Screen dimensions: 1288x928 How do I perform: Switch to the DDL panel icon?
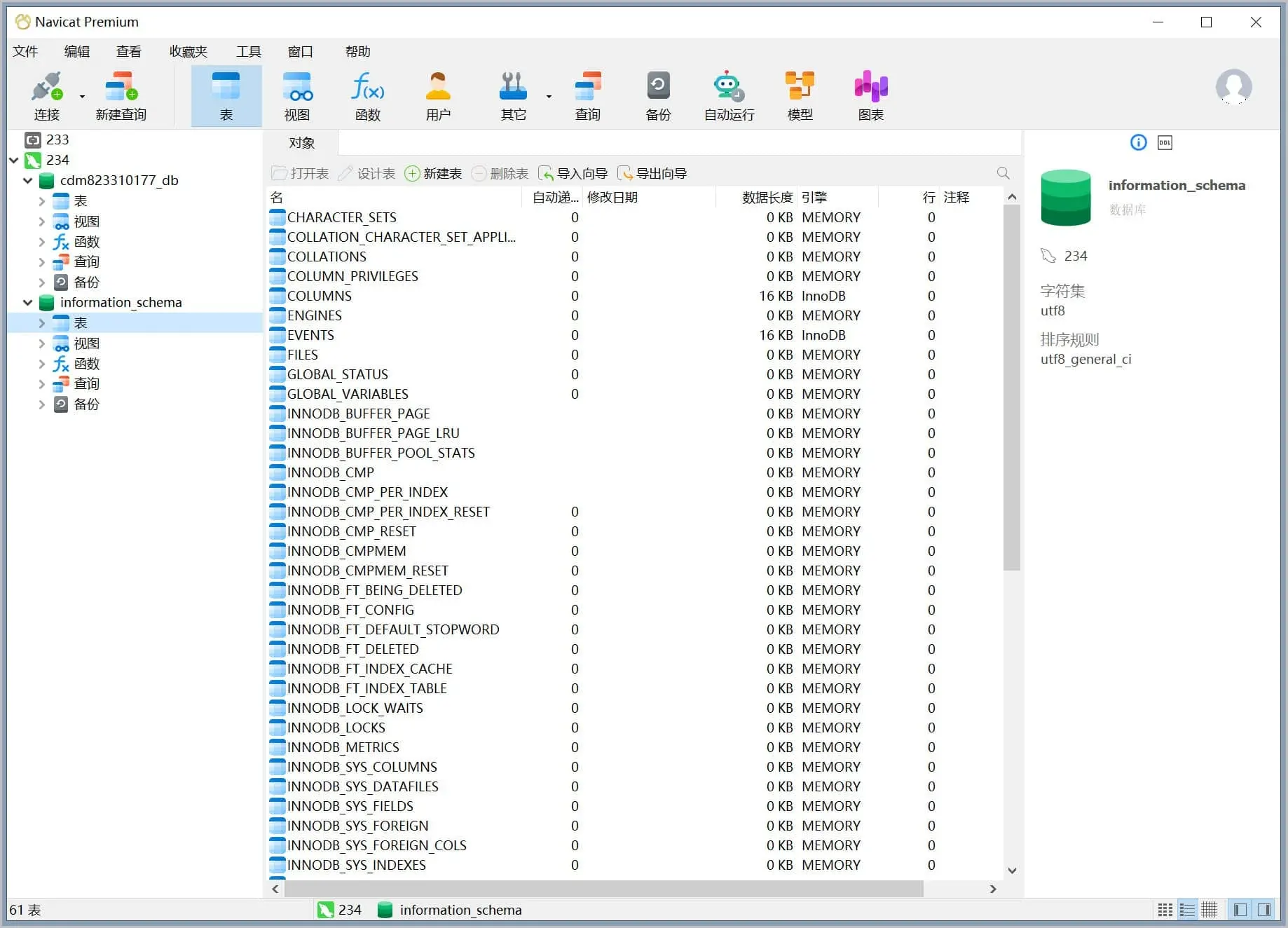point(1165,143)
